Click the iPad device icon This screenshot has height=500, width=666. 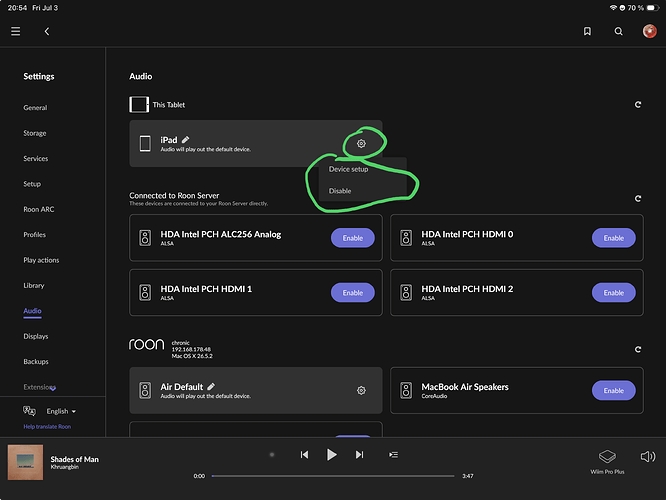point(145,144)
